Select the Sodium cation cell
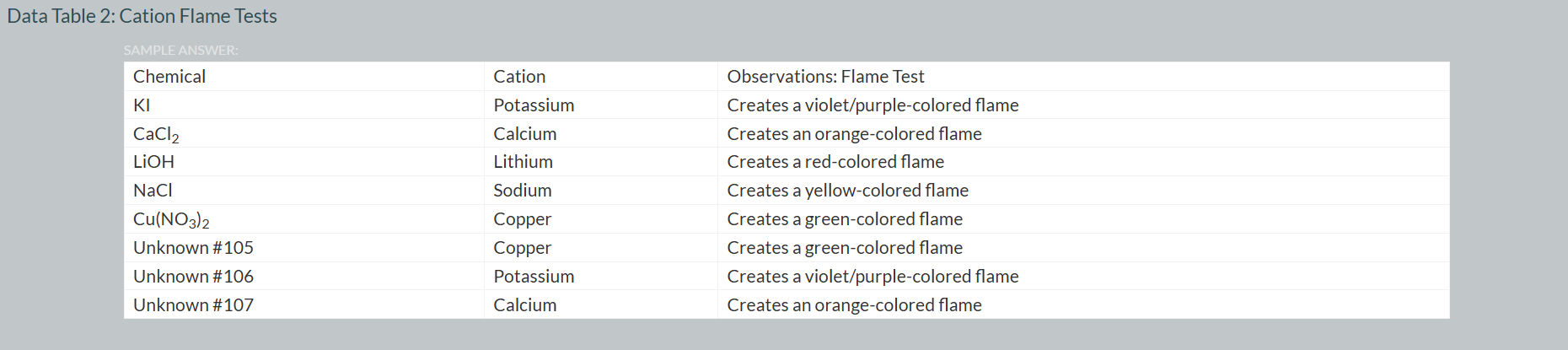Viewport: 1568px width, 350px height. (522, 191)
